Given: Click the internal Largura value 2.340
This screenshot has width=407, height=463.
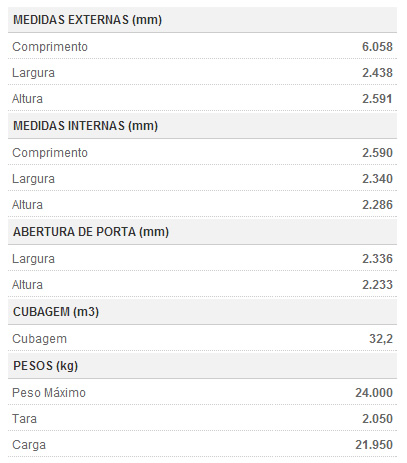Looking at the screenshot, I should pos(377,179).
